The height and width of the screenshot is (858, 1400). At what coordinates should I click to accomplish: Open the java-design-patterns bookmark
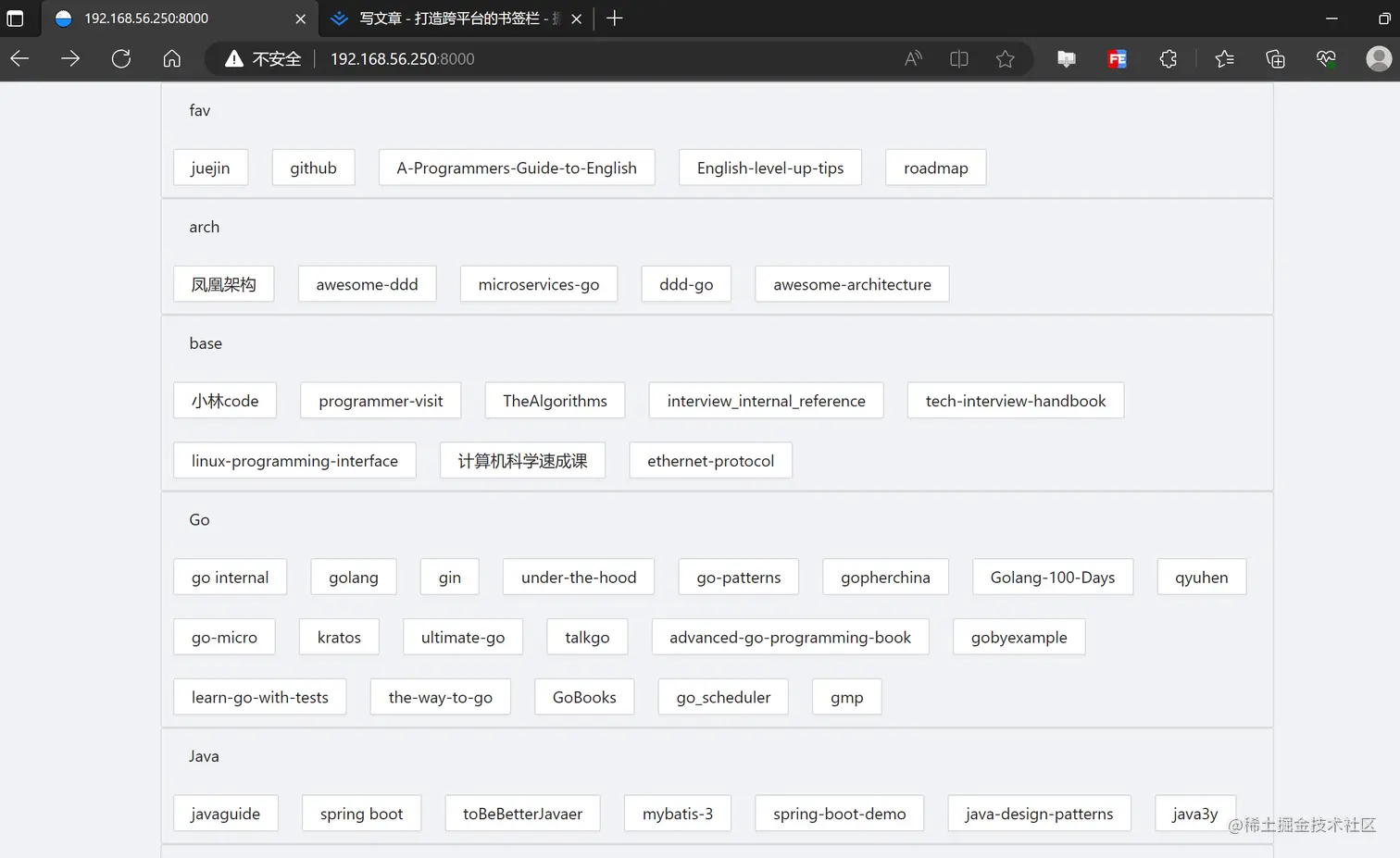click(x=1039, y=814)
